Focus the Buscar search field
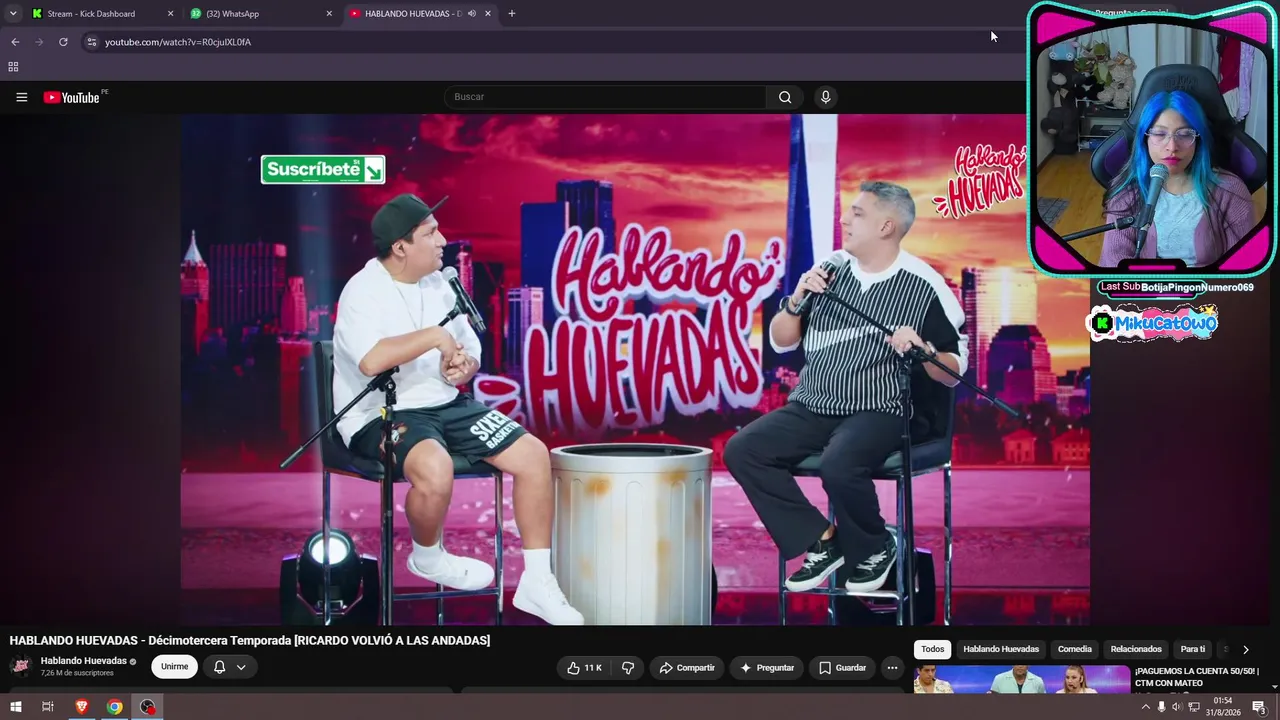The image size is (1280, 720). tap(605, 97)
